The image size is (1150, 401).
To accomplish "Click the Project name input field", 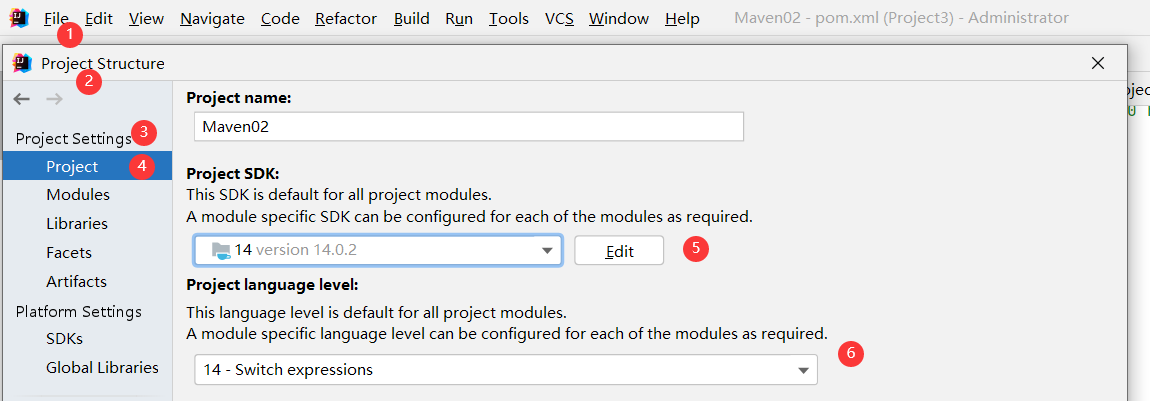I will pos(469,127).
